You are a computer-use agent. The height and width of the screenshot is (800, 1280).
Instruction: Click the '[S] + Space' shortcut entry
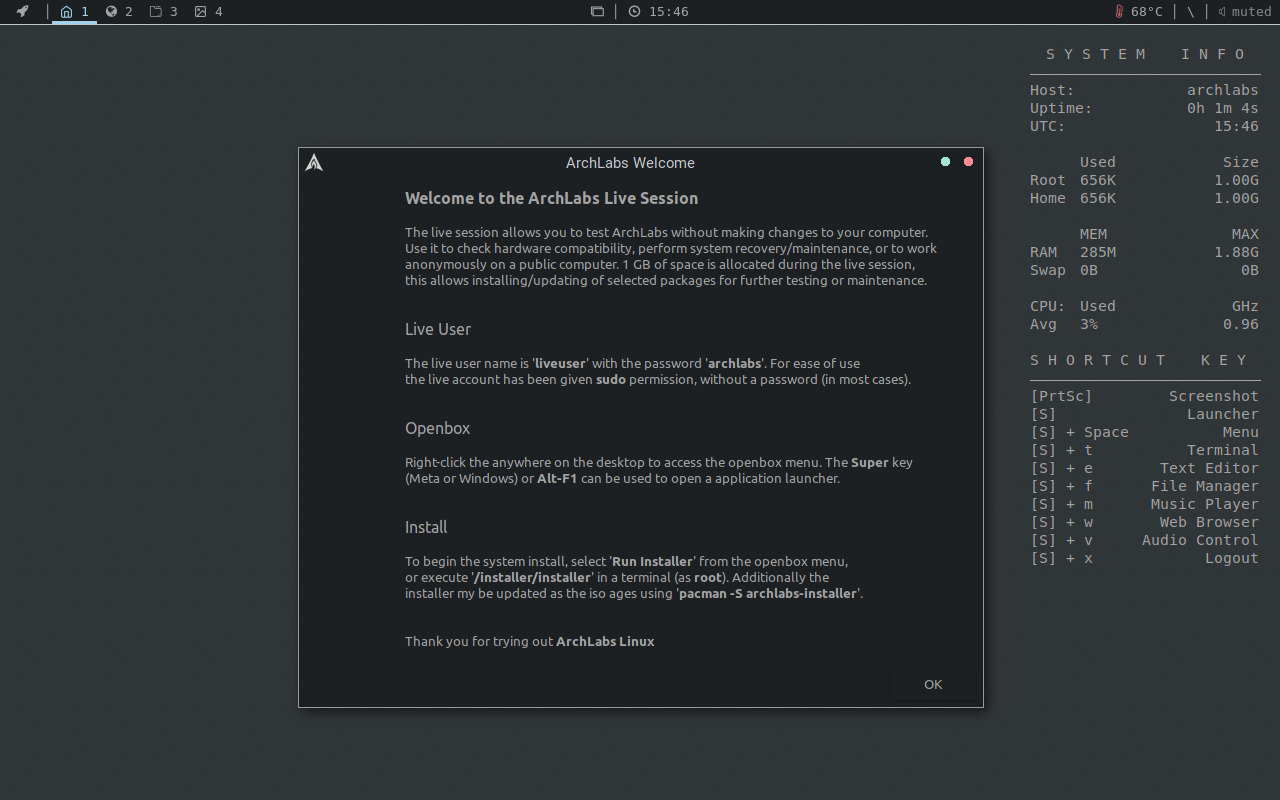tap(1079, 432)
